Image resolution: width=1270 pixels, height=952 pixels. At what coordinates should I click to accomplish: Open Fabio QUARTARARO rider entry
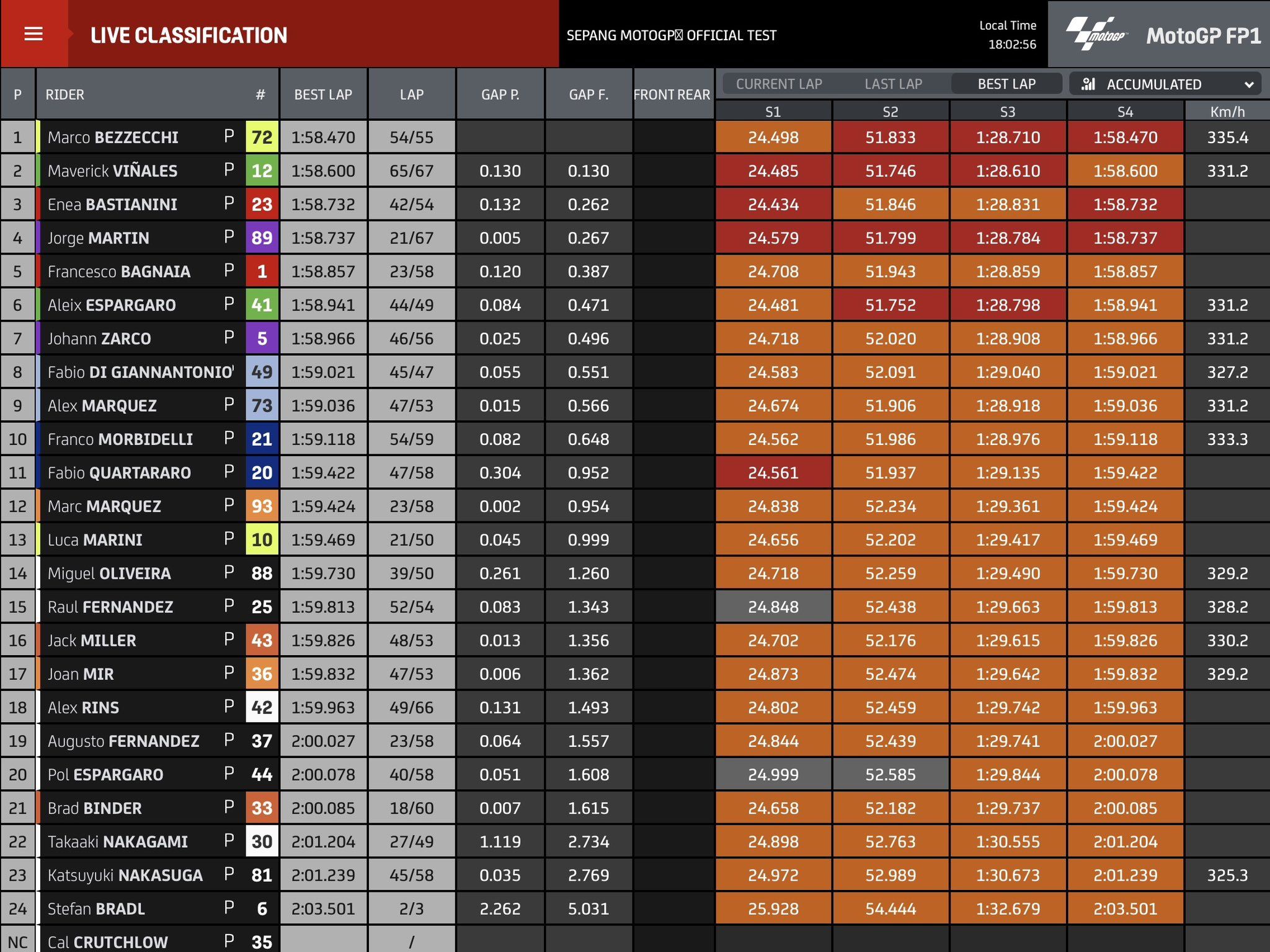pos(119,473)
